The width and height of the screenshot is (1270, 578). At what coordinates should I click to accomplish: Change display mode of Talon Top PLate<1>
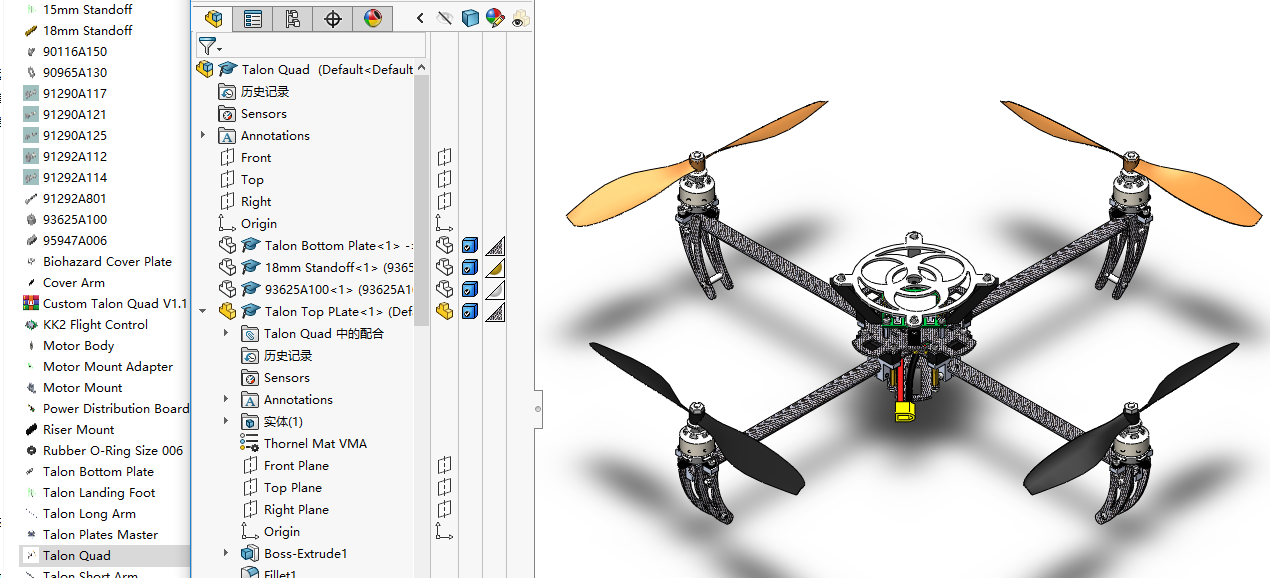[x=470, y=311]
